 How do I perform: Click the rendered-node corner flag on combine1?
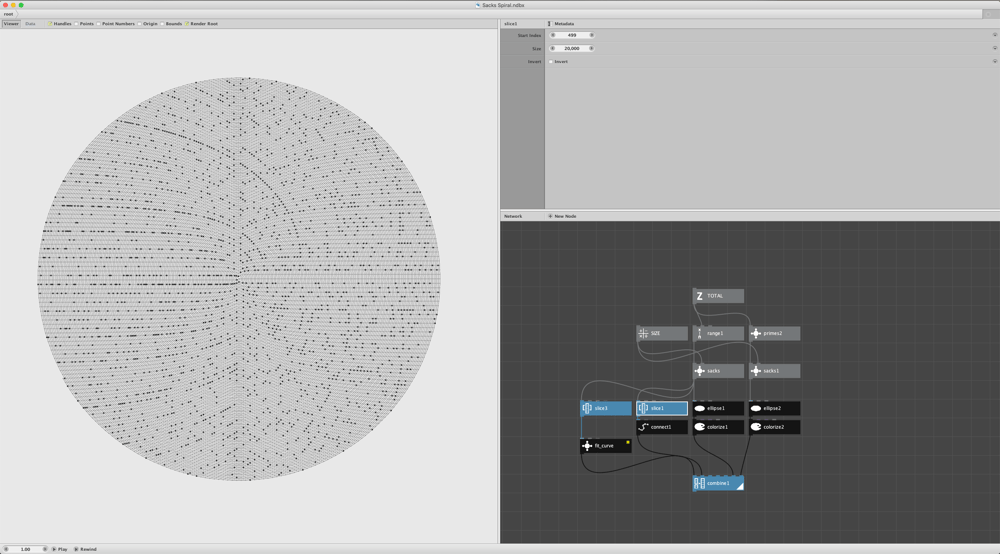740,486
